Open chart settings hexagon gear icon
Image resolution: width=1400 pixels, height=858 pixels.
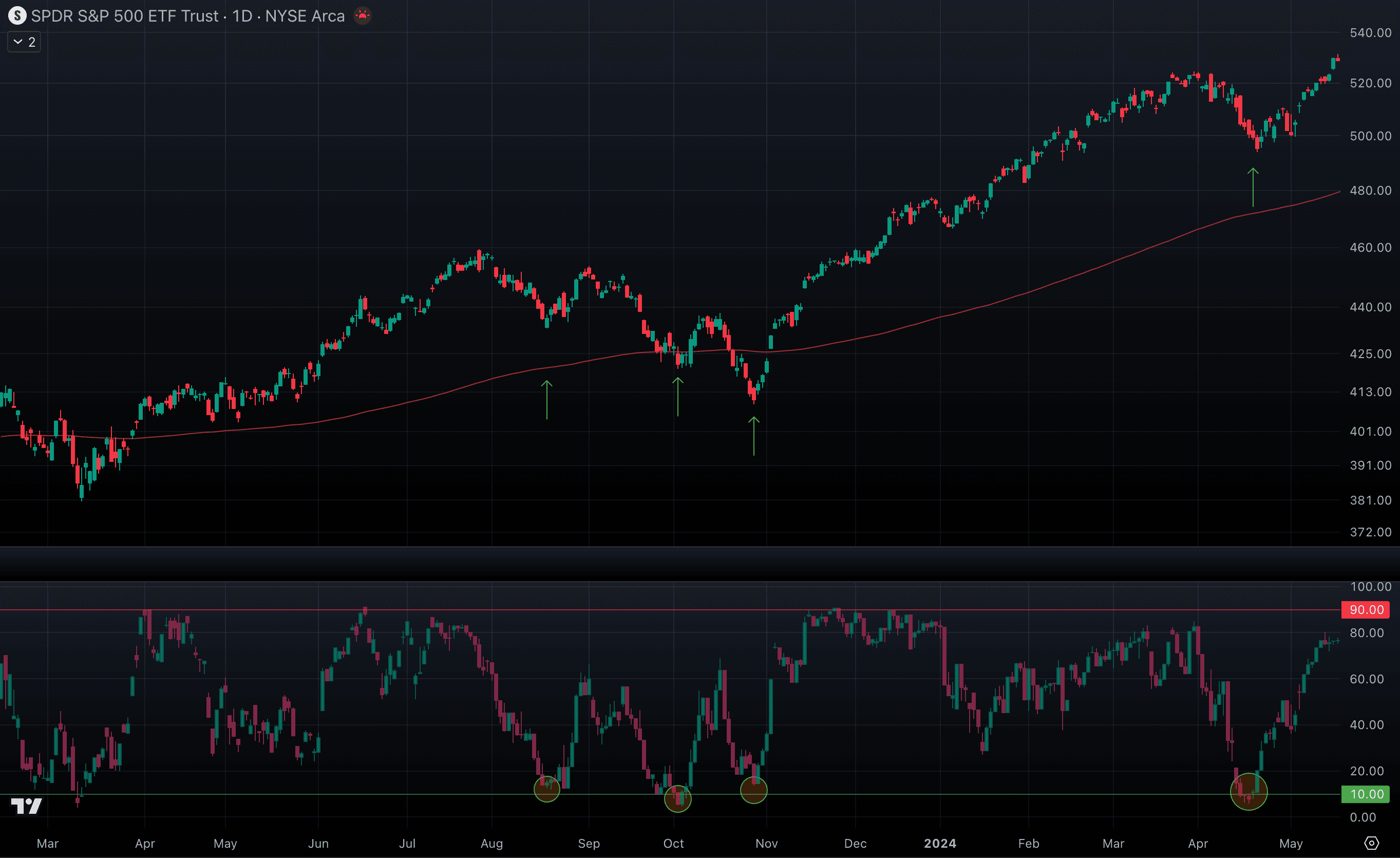pyautogui.click(x=1371, y=843)
